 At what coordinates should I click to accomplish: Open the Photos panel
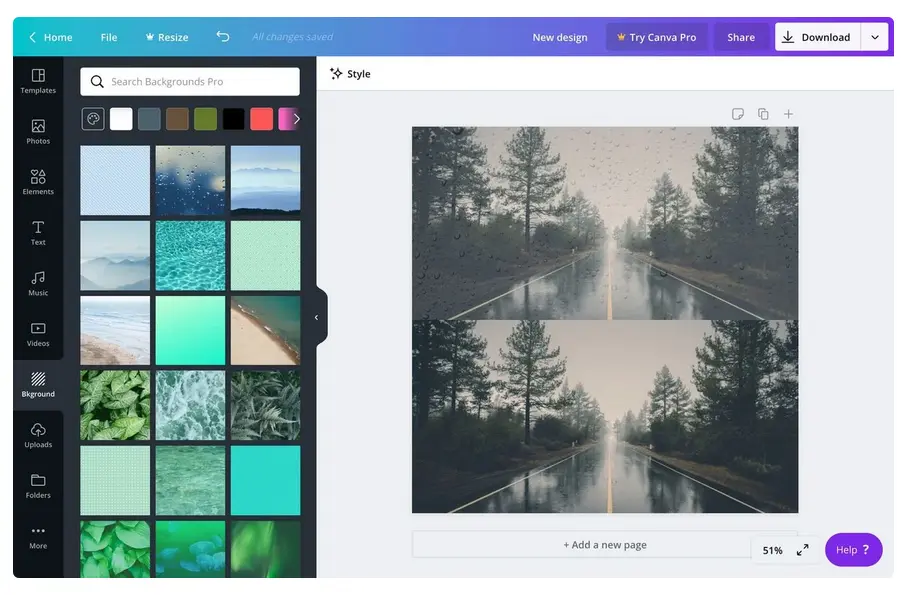point(38,132)
